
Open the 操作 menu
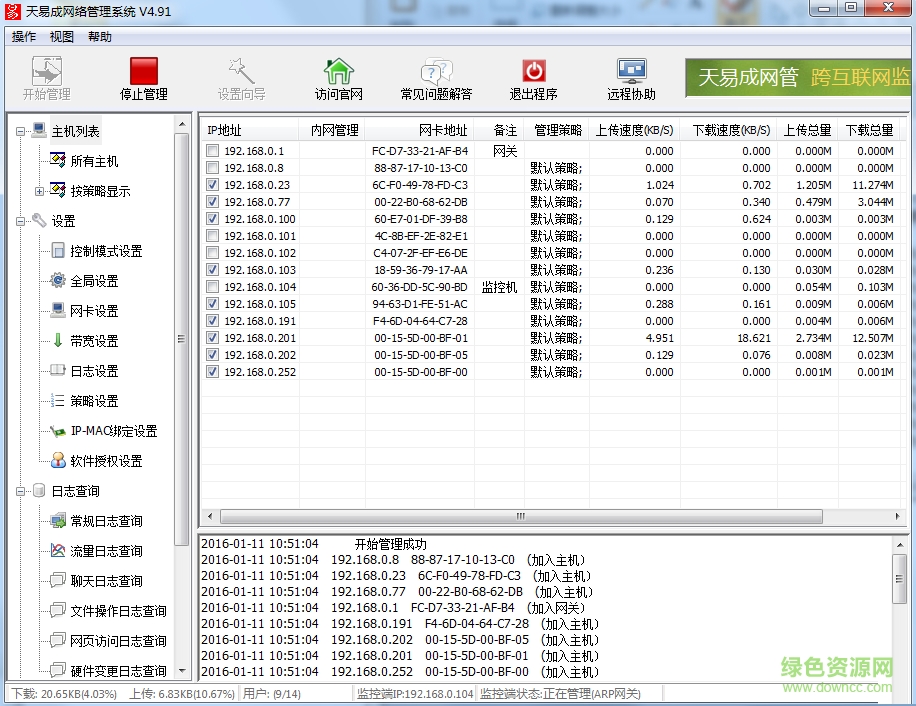click(x=22, y=36)
